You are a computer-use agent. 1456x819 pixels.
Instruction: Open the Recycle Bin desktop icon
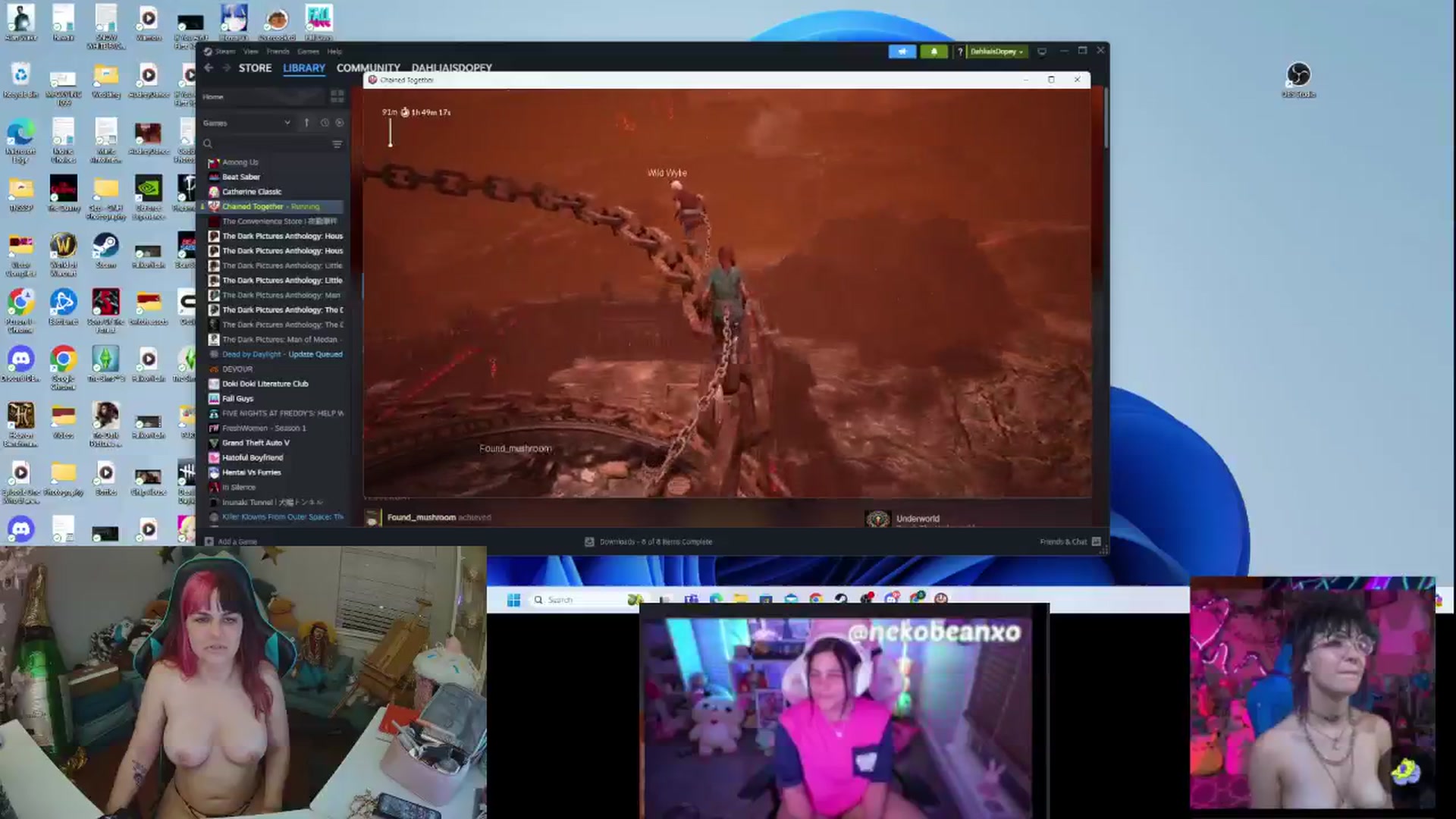pos(20,80)
